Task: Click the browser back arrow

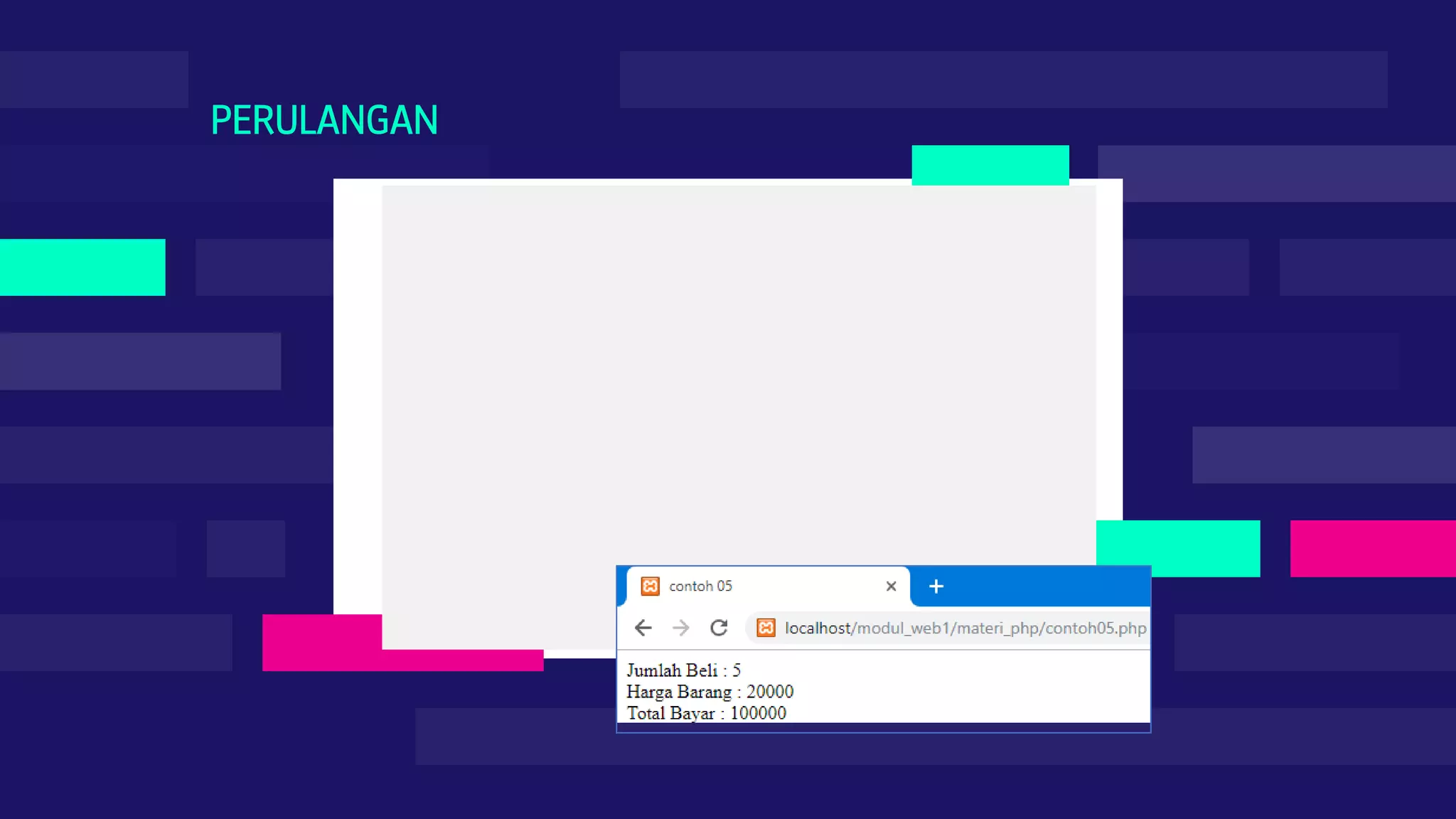Action: [x=643, y=628]
